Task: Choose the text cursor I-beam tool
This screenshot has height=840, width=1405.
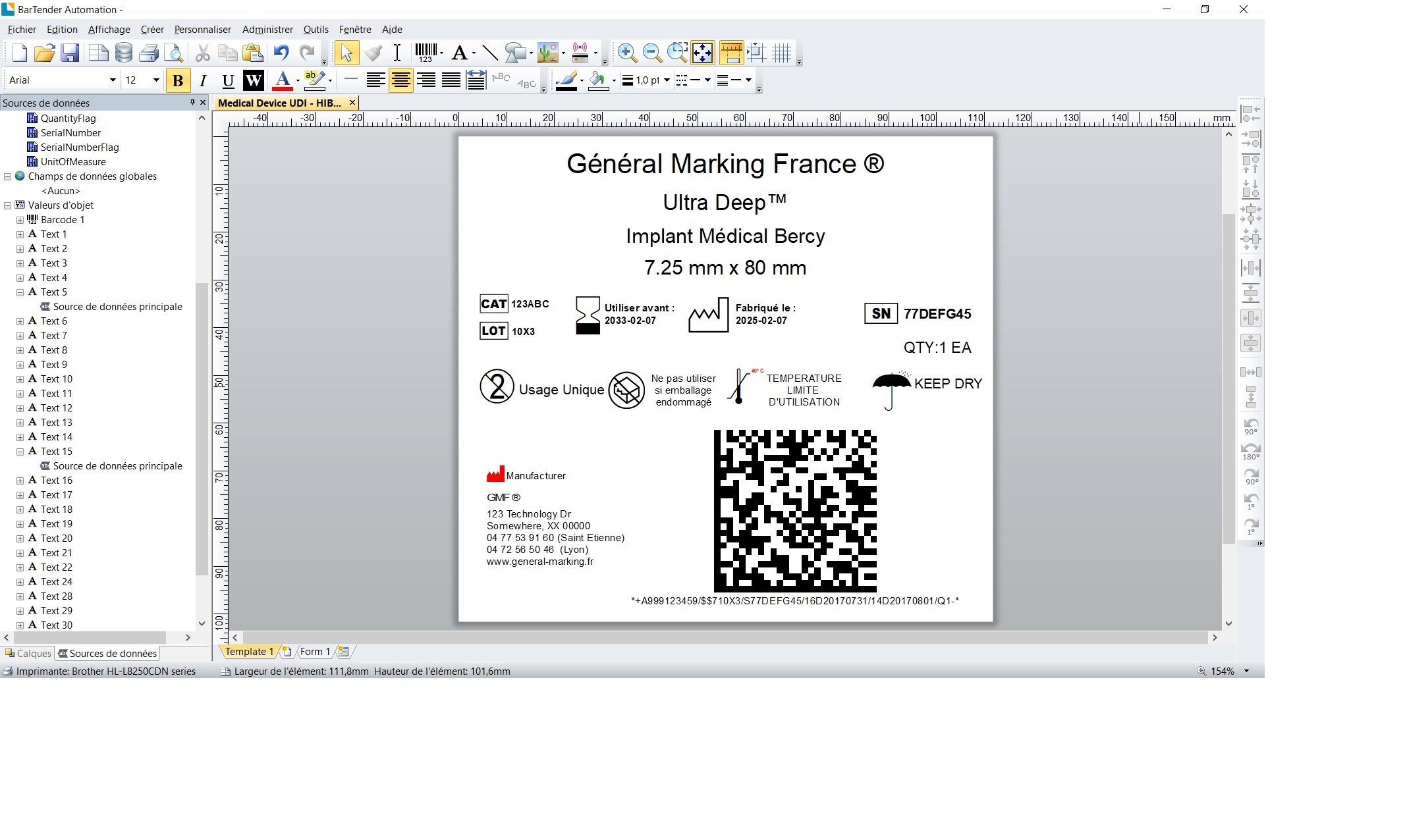Action: [x=397, y=53]
